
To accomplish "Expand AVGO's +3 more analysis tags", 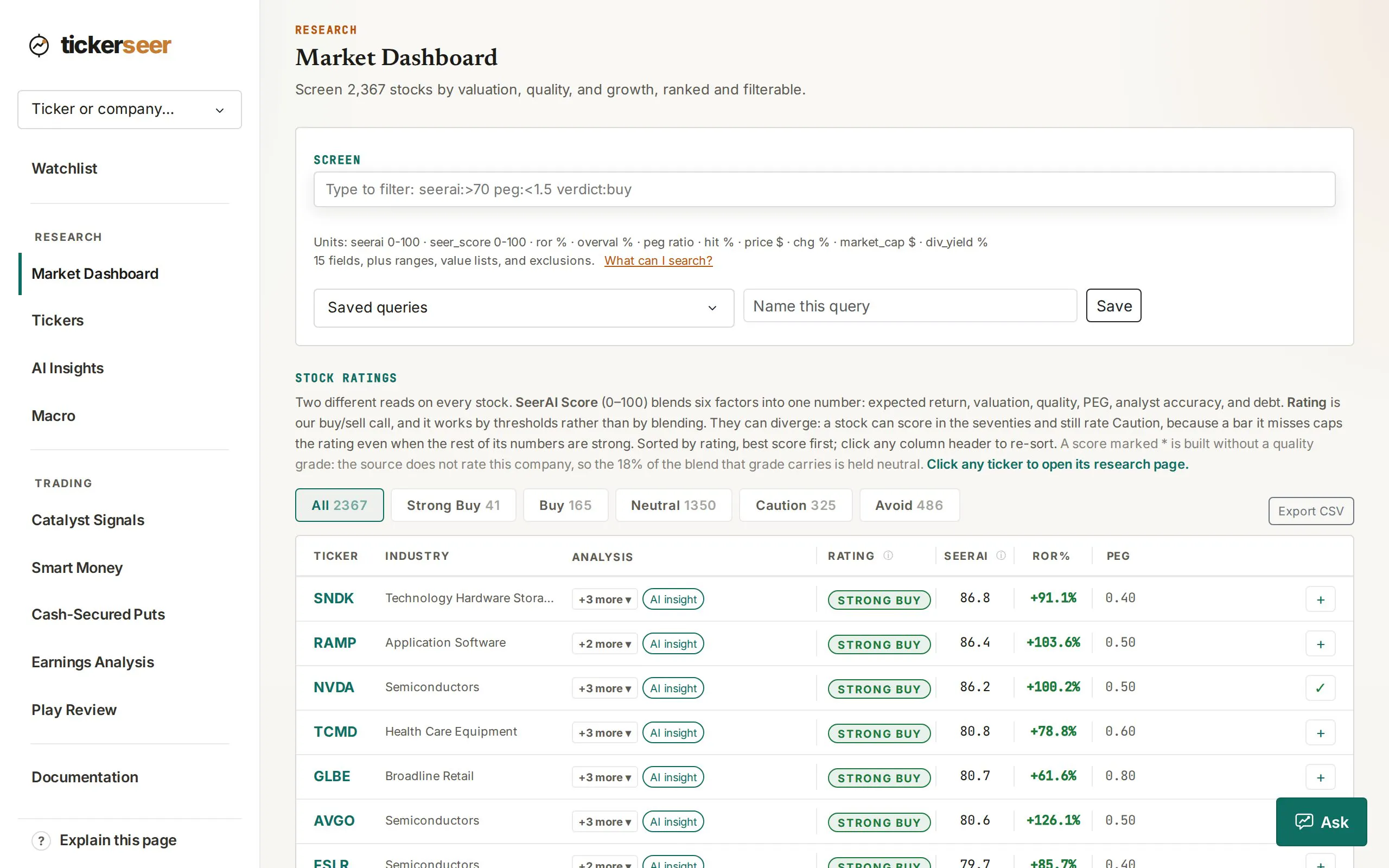I will [x=604, y=821].
